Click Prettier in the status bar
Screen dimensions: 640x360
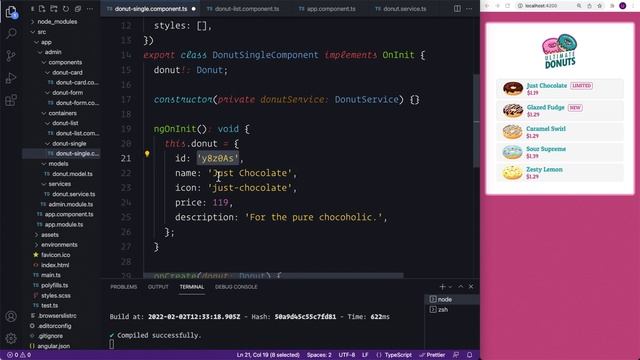[x=432, y=355]
